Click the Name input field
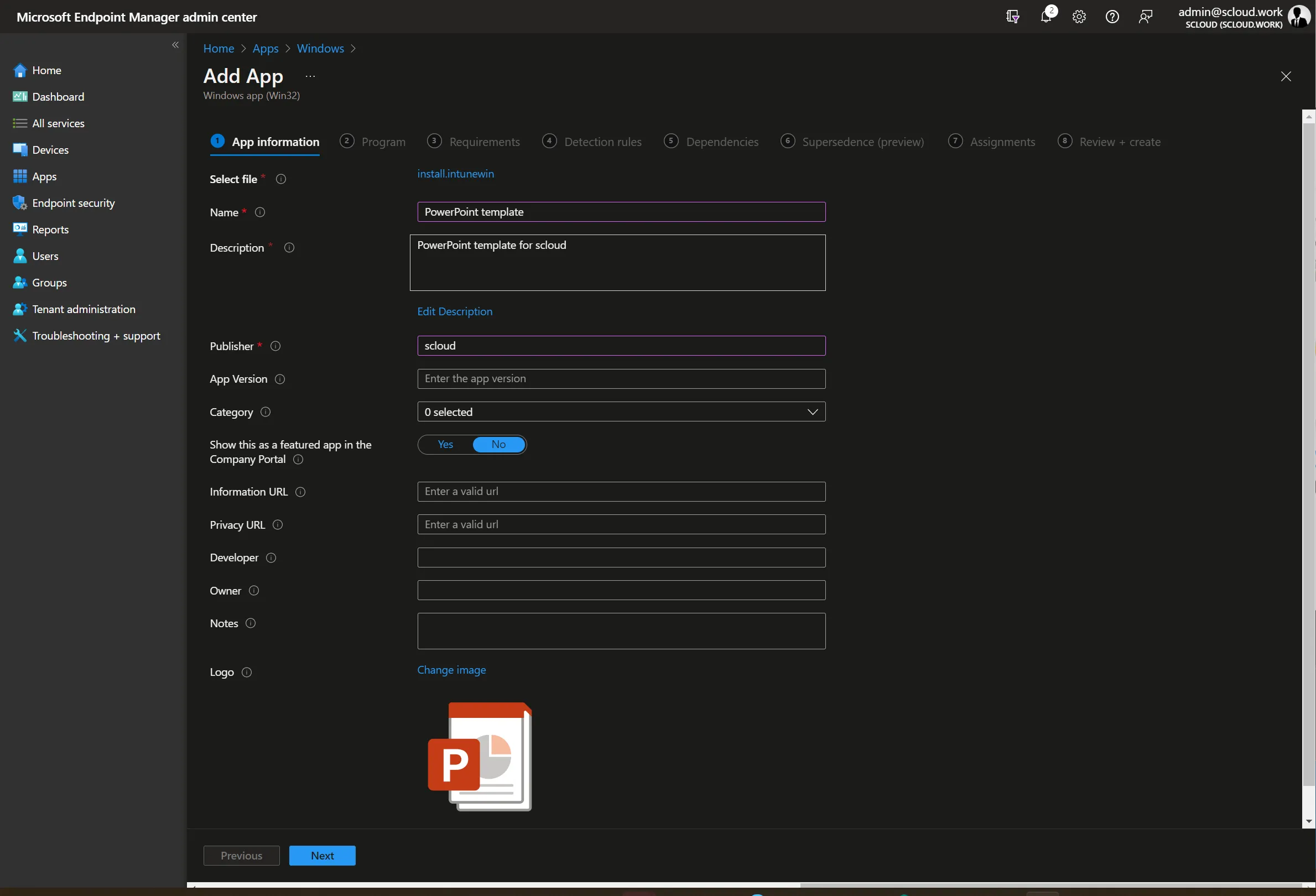1316x896 pixels. pyautogui.click(x=621, y=212)
